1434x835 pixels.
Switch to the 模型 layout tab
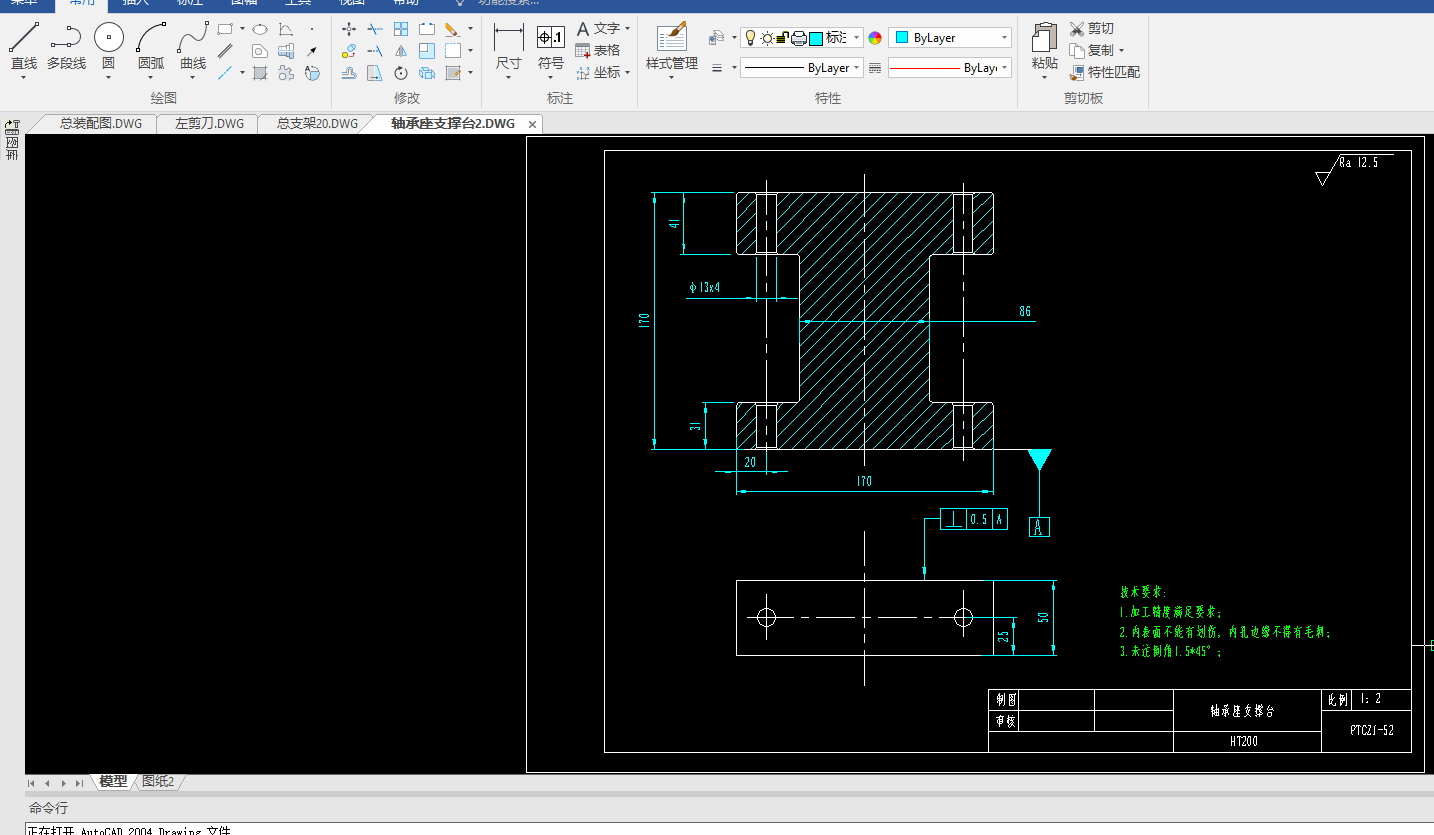pyautogui.click(x=113, y=782)
